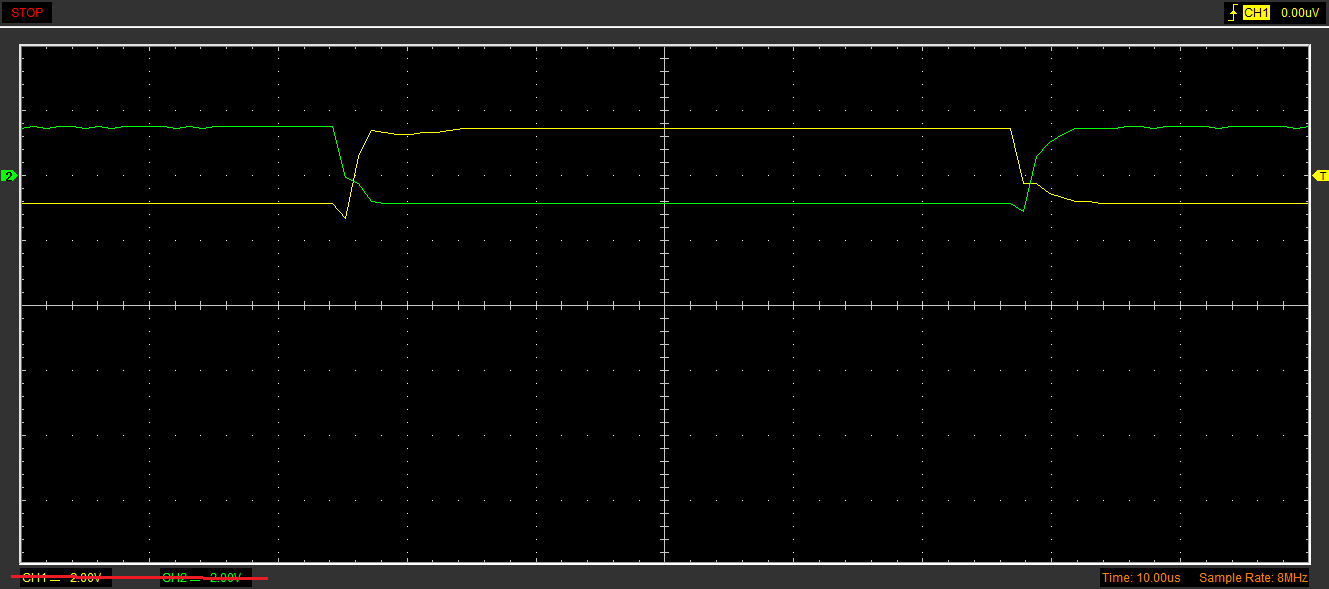Click the yellow T trigger level marker
This screenshot has height=589, width=1329.
[x=1321, y=176]
